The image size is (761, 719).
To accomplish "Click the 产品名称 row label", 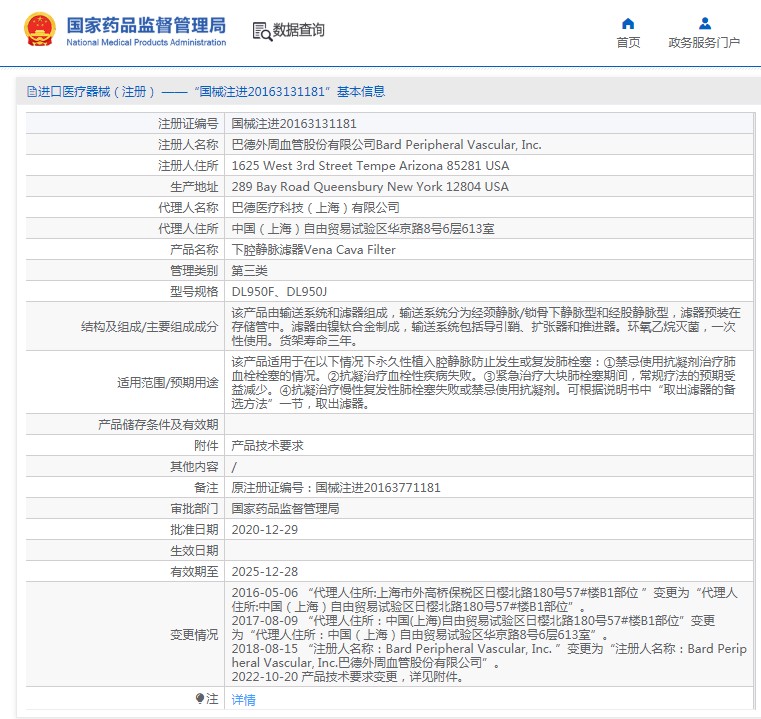I will (x=194, y=250).
